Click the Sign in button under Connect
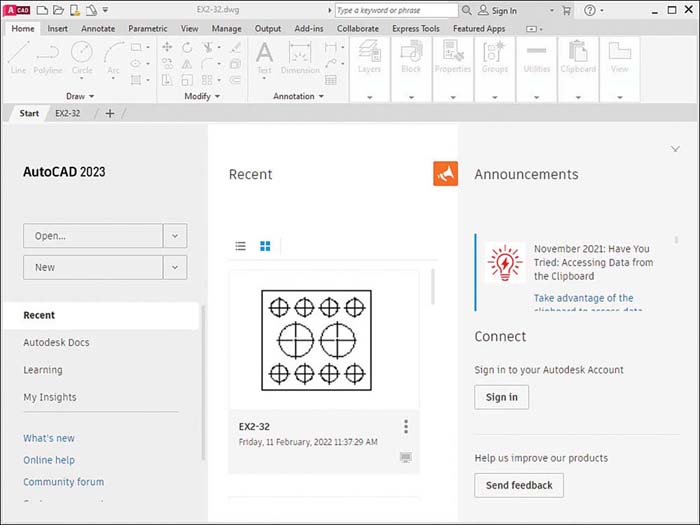The height and width of the screenshot is (525, 700). (502, 397)
